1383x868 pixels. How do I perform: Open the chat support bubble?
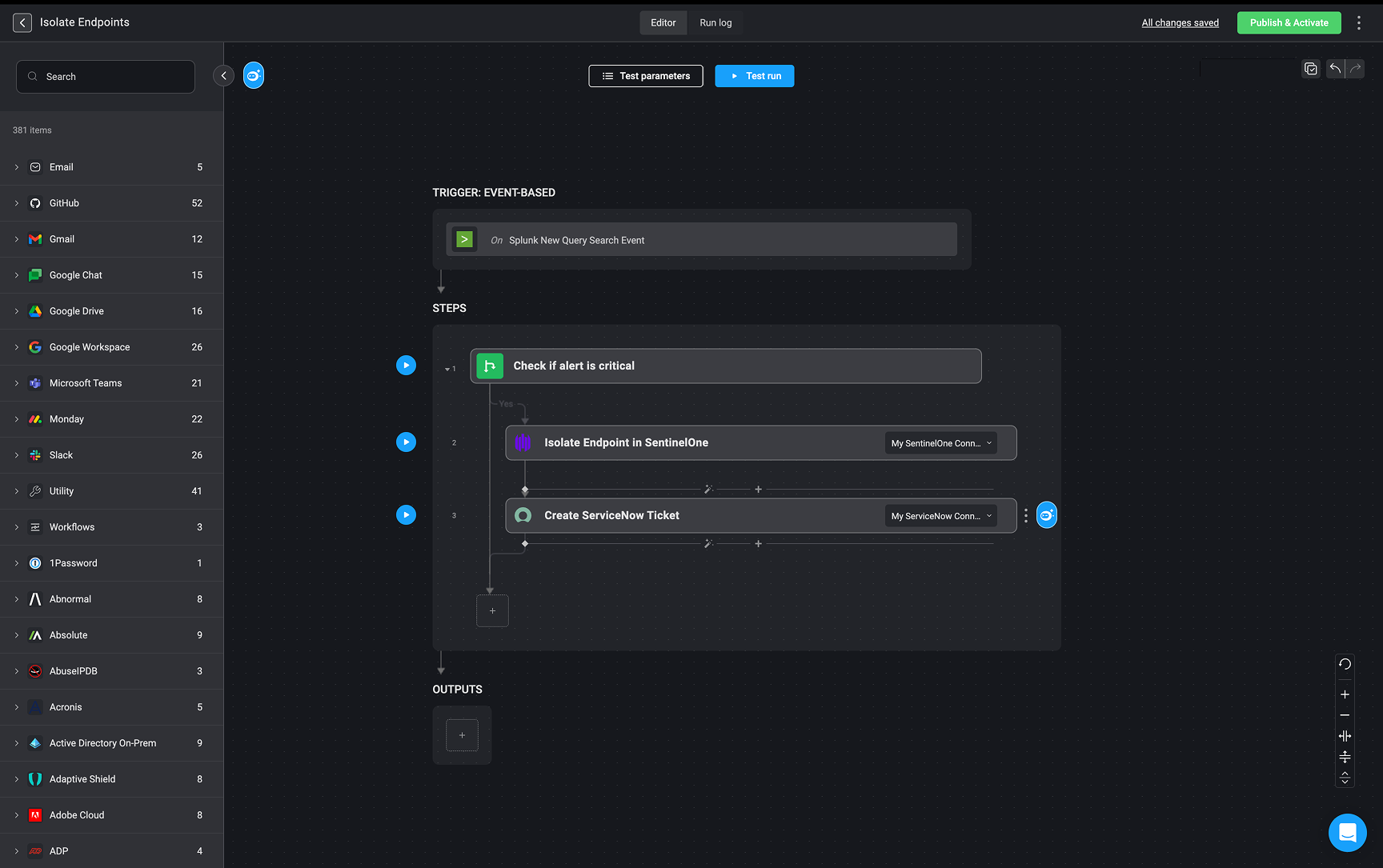pos(1348,833)
